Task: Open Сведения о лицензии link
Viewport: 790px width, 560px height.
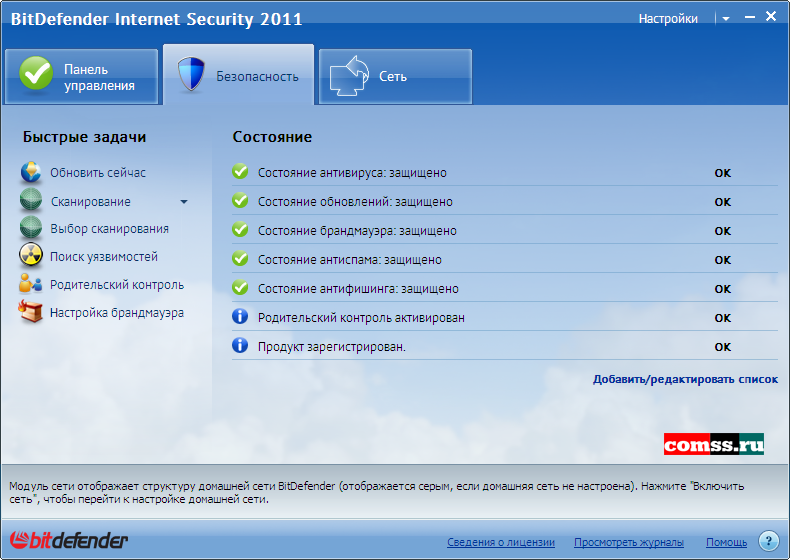Action: pos(501,542)
